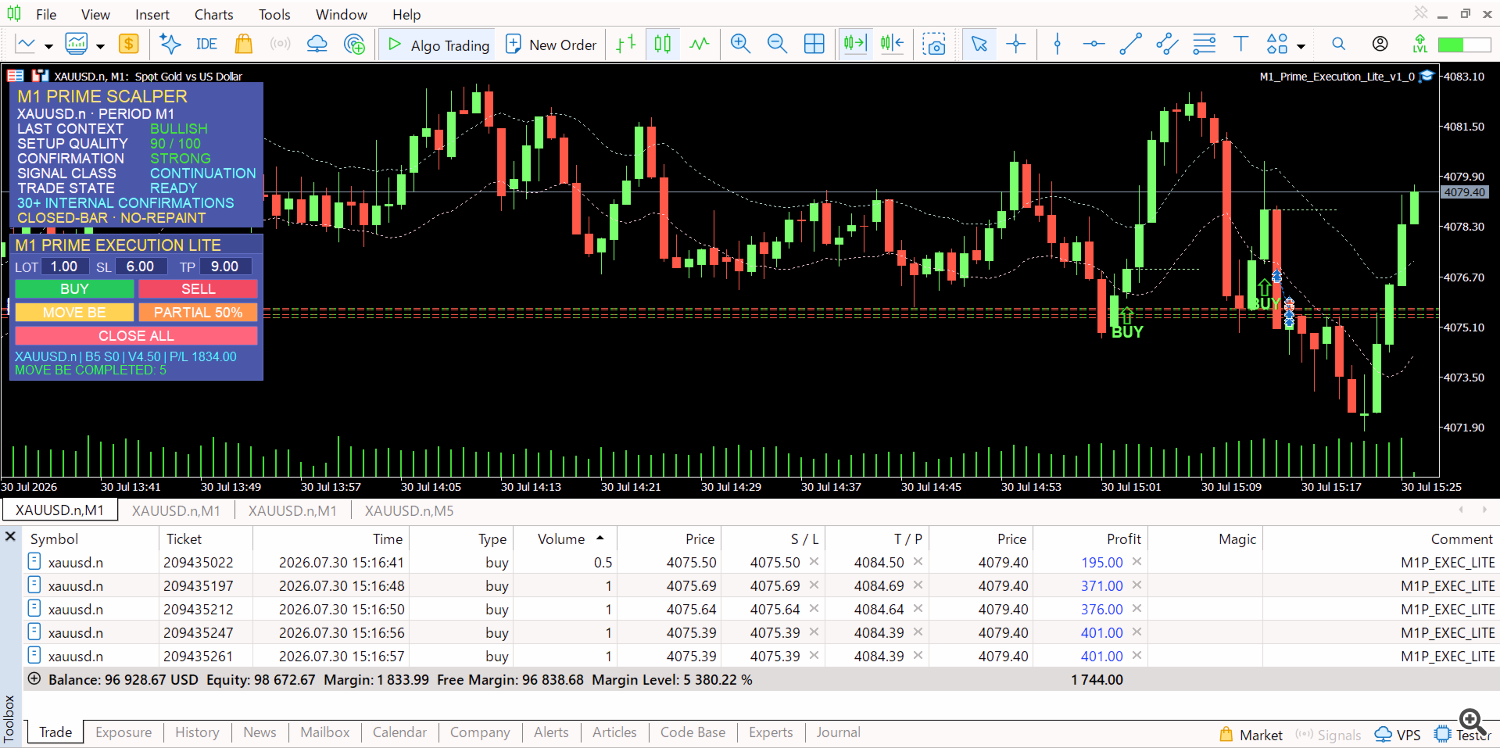1500x748 pixels.
Task: Open the VPS cloud hosting icon
Action: tap(317, 44)
